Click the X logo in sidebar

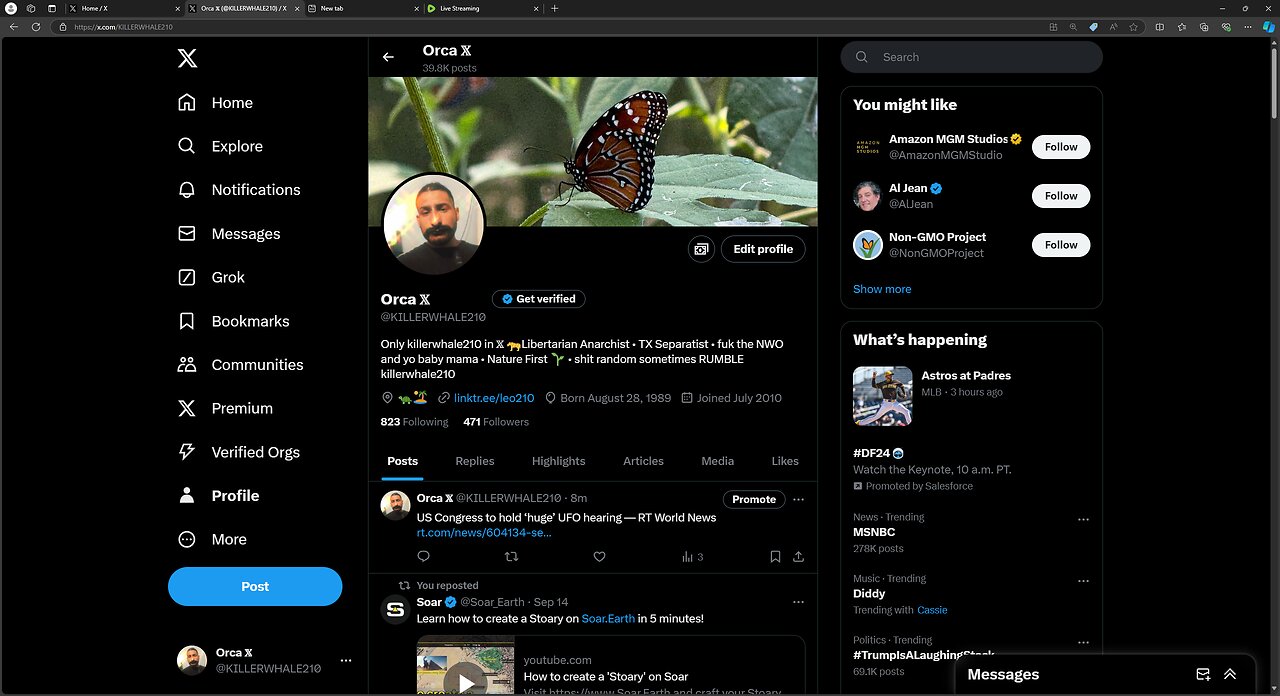[187, 58]
